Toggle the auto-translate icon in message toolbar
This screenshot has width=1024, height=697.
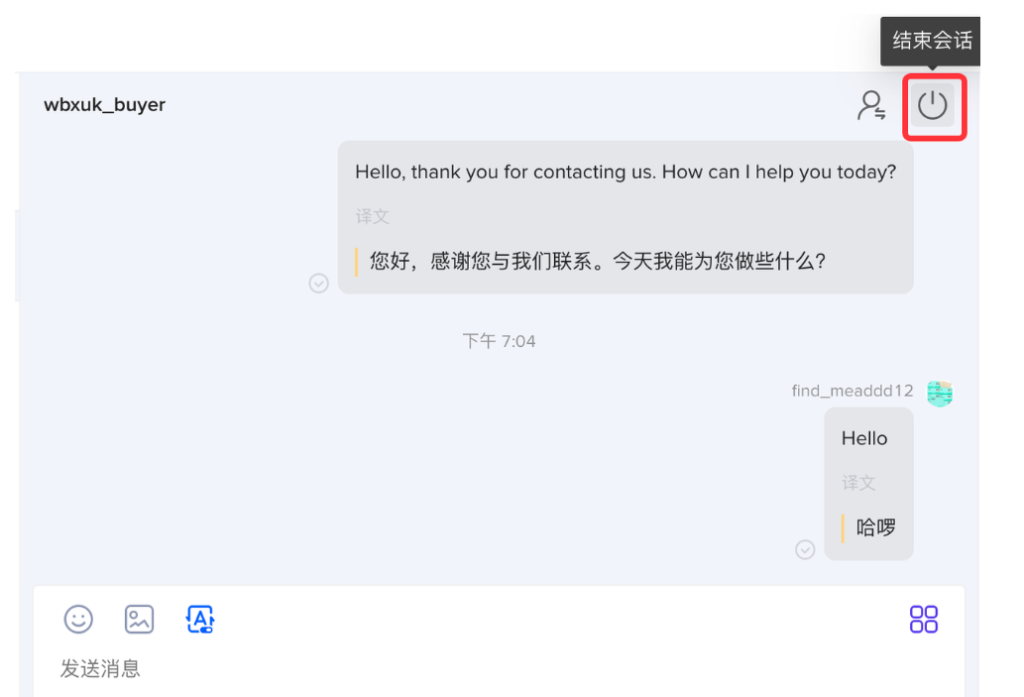pos(200,619)
